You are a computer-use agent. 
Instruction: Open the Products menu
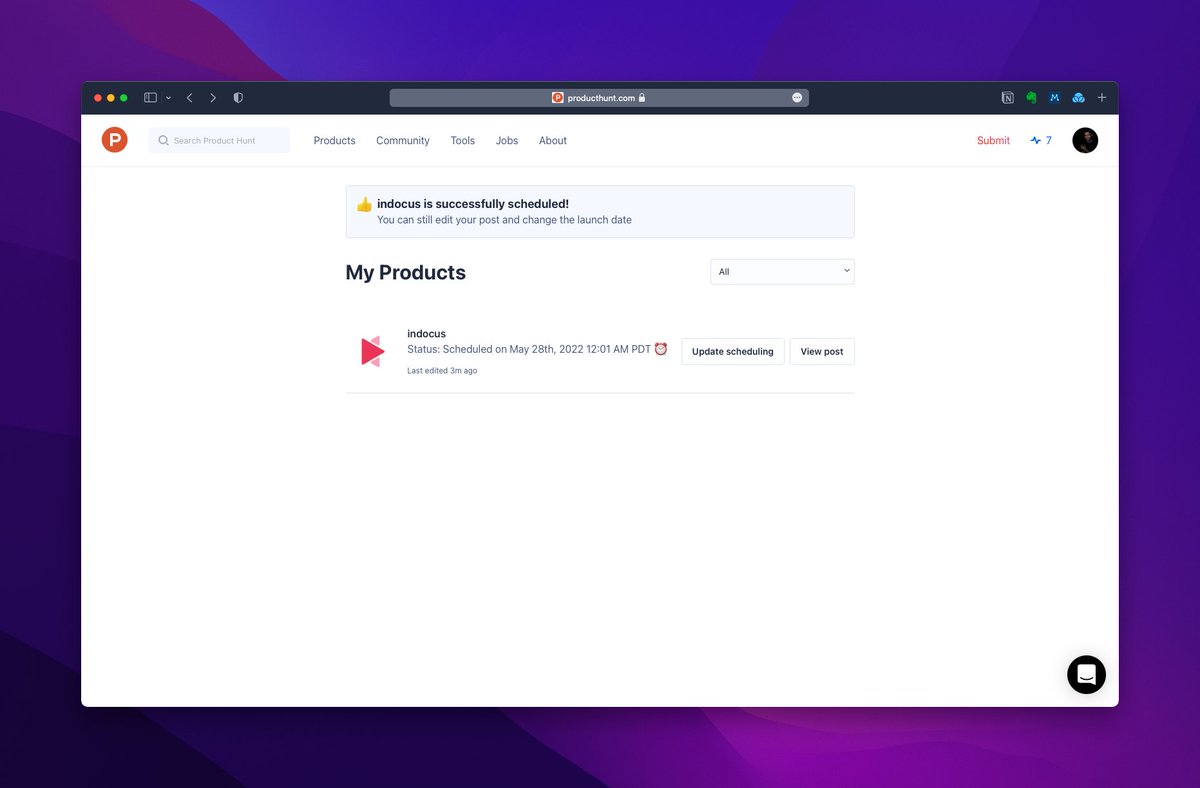tap(334, 141)
